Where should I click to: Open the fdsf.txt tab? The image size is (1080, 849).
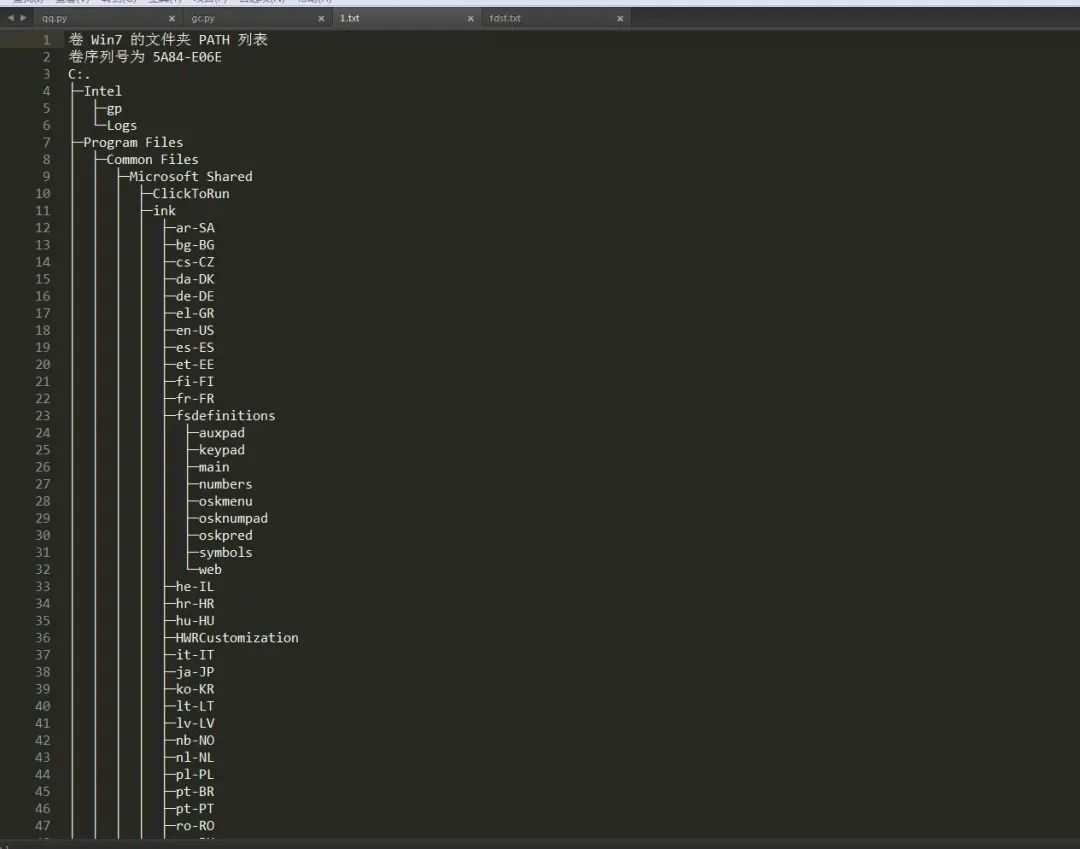[505, 17]
